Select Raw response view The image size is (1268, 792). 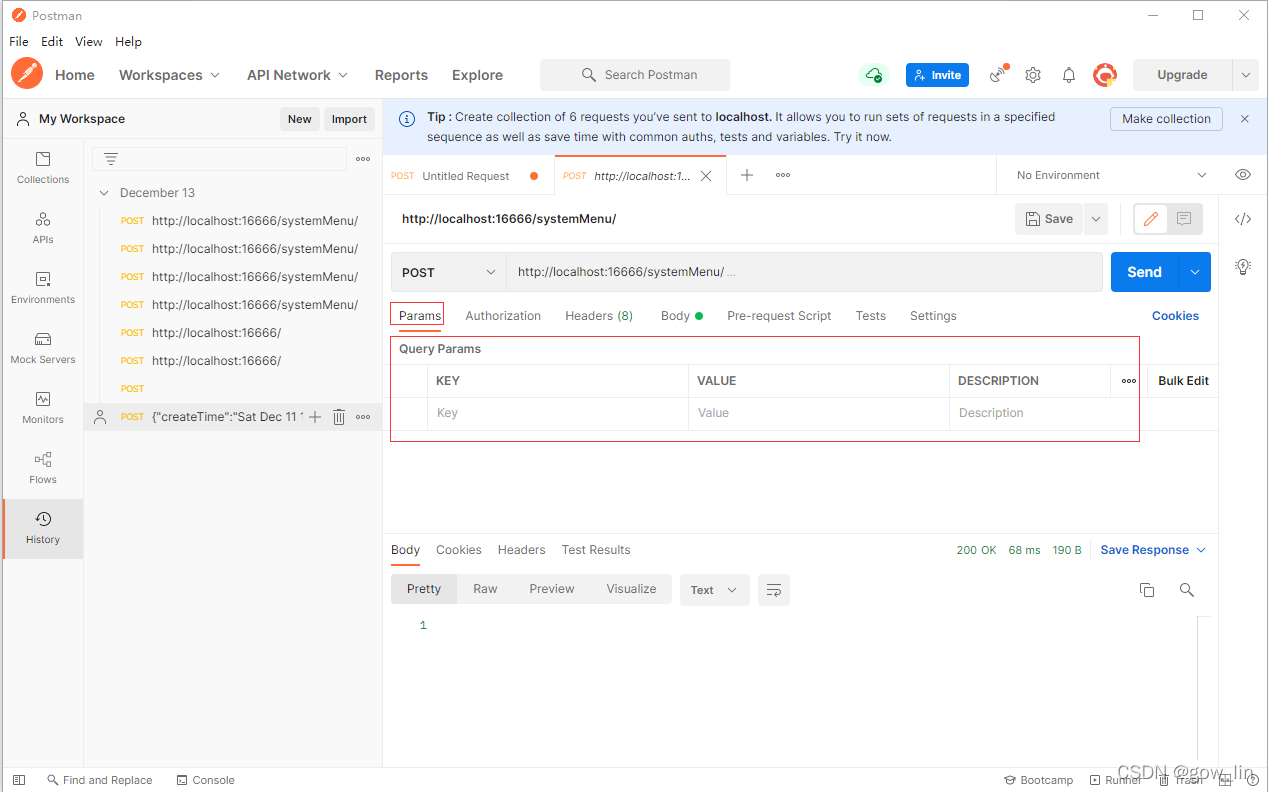[x=485, y=589]
